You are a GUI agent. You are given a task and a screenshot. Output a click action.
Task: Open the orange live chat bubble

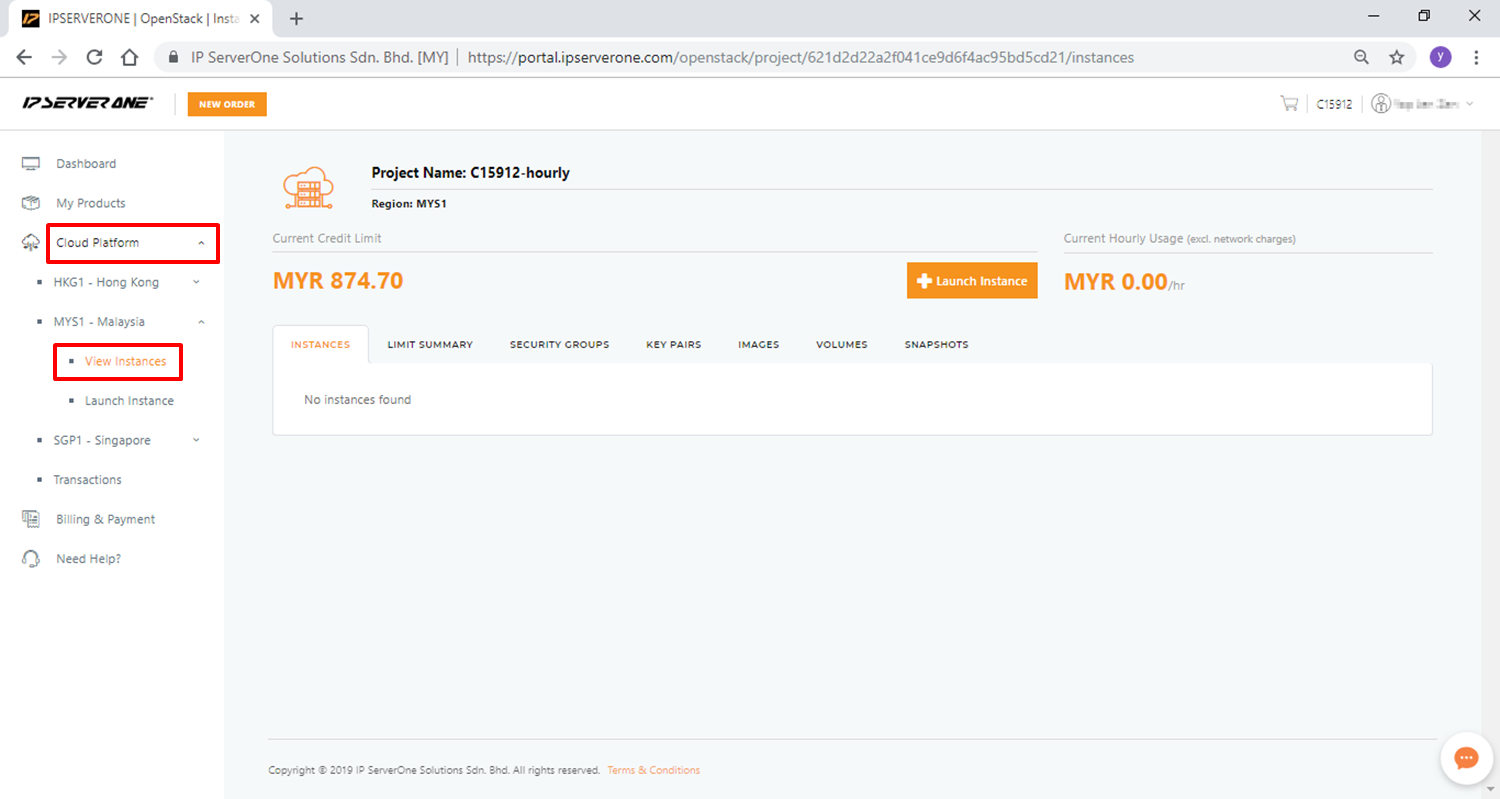coord(1466,758)
